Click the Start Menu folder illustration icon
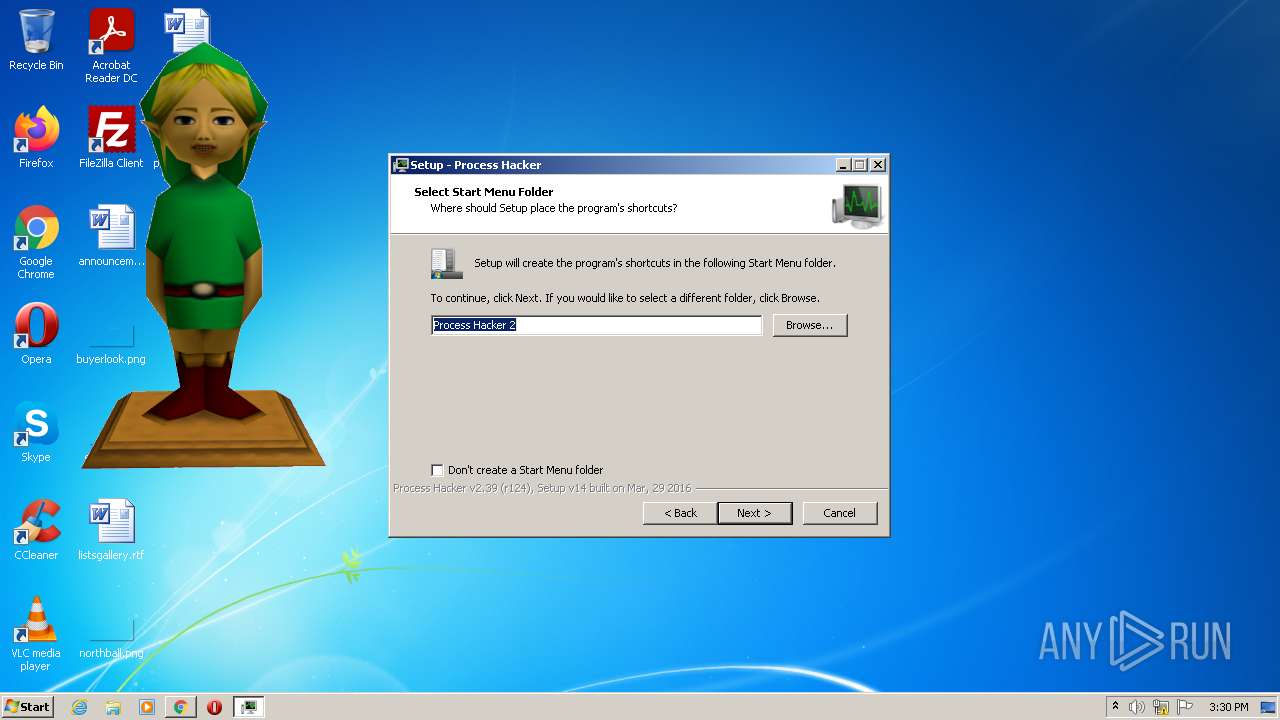The height and width of the screenshot is (720, 1280). pyautogui.click(x=446, y=264)
